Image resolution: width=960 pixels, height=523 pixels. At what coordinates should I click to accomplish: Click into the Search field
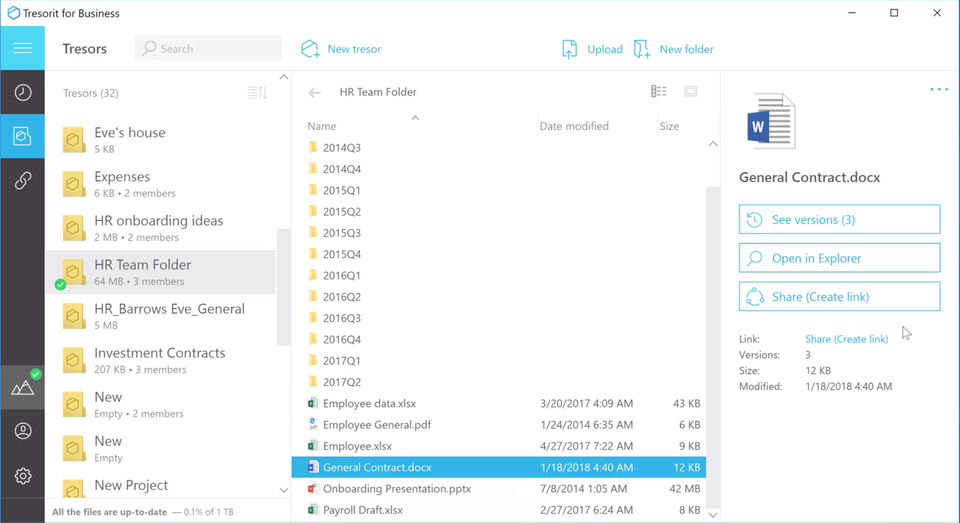point(208,48)
